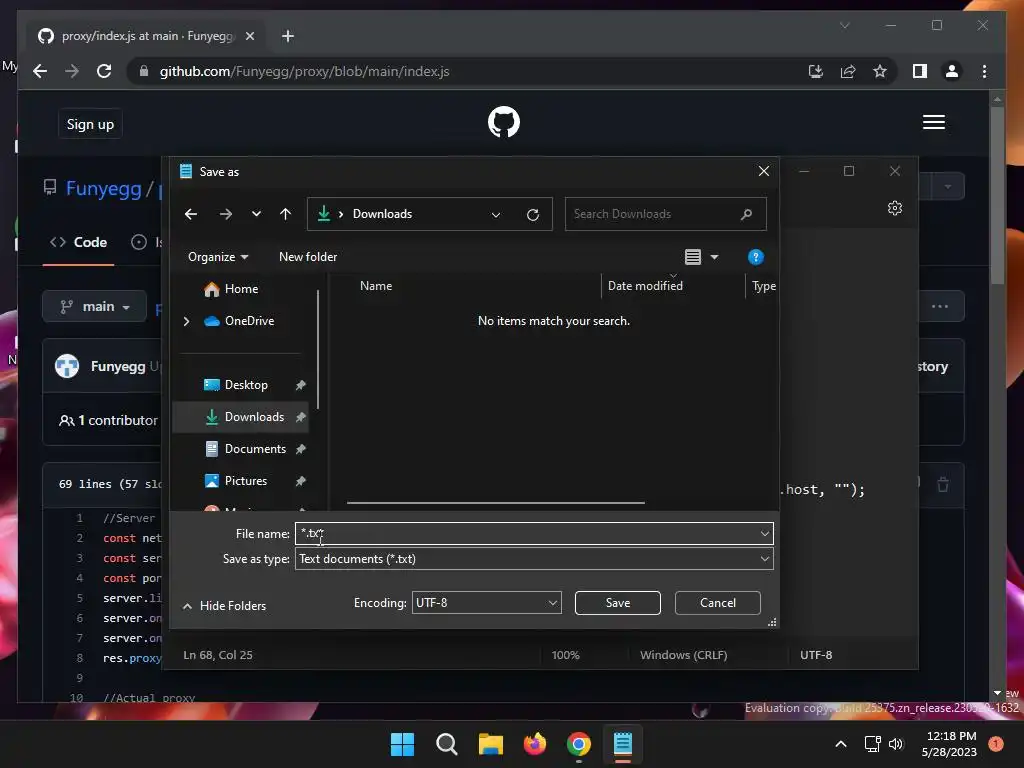Go up one folder level in Save as
Viewport: 1024px width, 768px height.
pyautogui.click(x=285, y=214)
